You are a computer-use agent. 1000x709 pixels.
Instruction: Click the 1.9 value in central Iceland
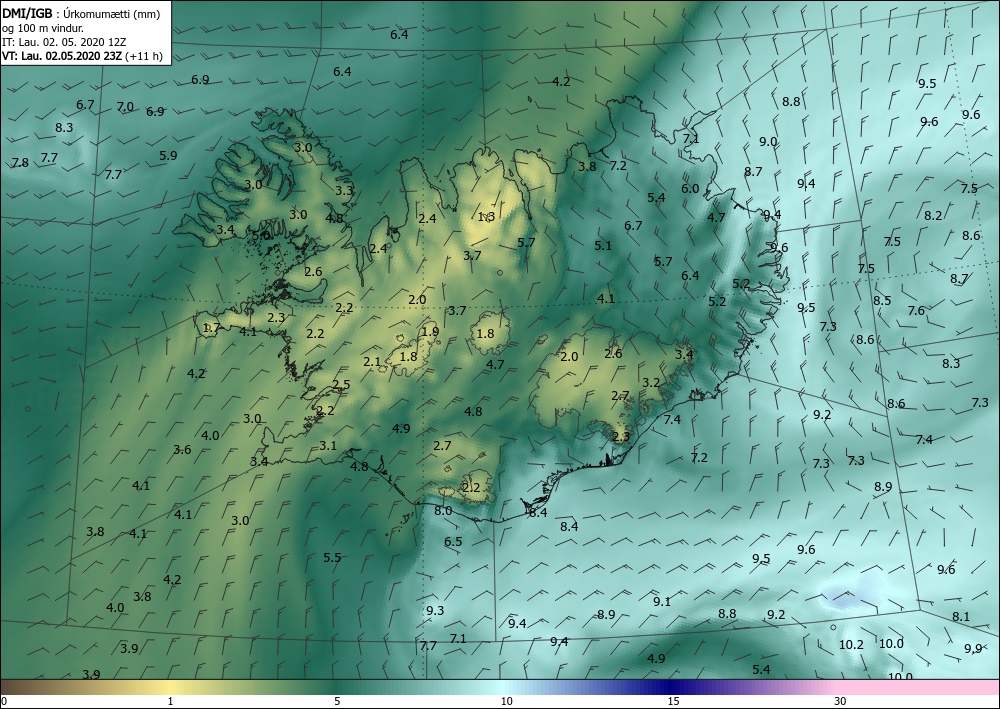(430, 332)
